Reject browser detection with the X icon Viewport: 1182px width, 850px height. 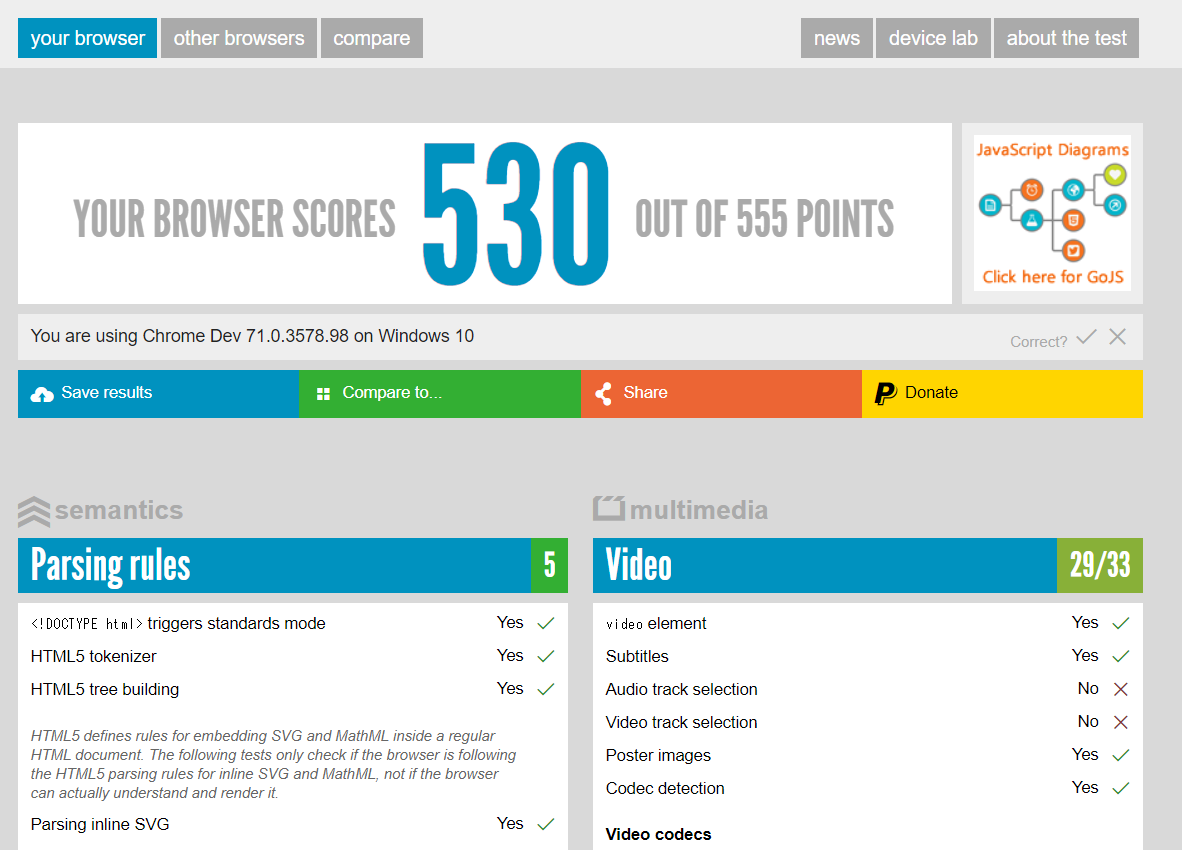1117,337
